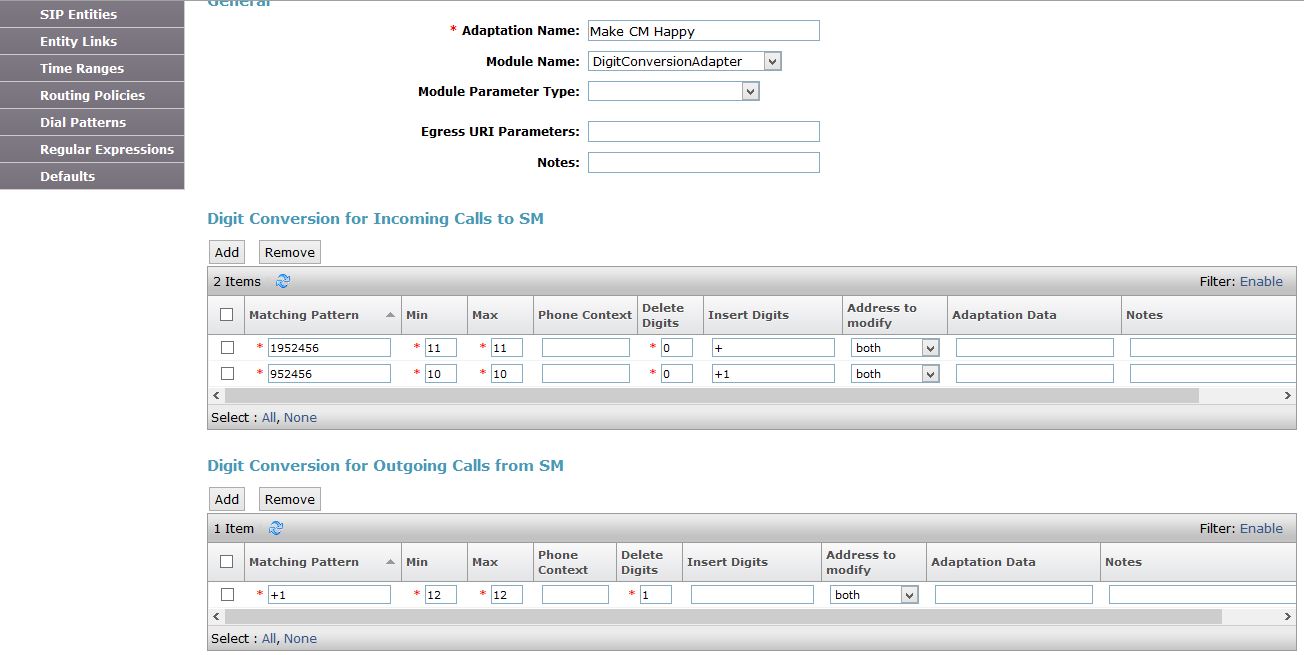The width and height of the screenshot is (1304, 655).
Task: Open Dial Patterns in the sidebar
Action: [83, 122]
